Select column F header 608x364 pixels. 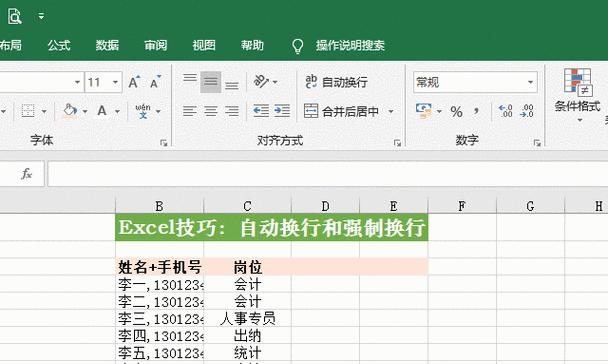(462, 206)
